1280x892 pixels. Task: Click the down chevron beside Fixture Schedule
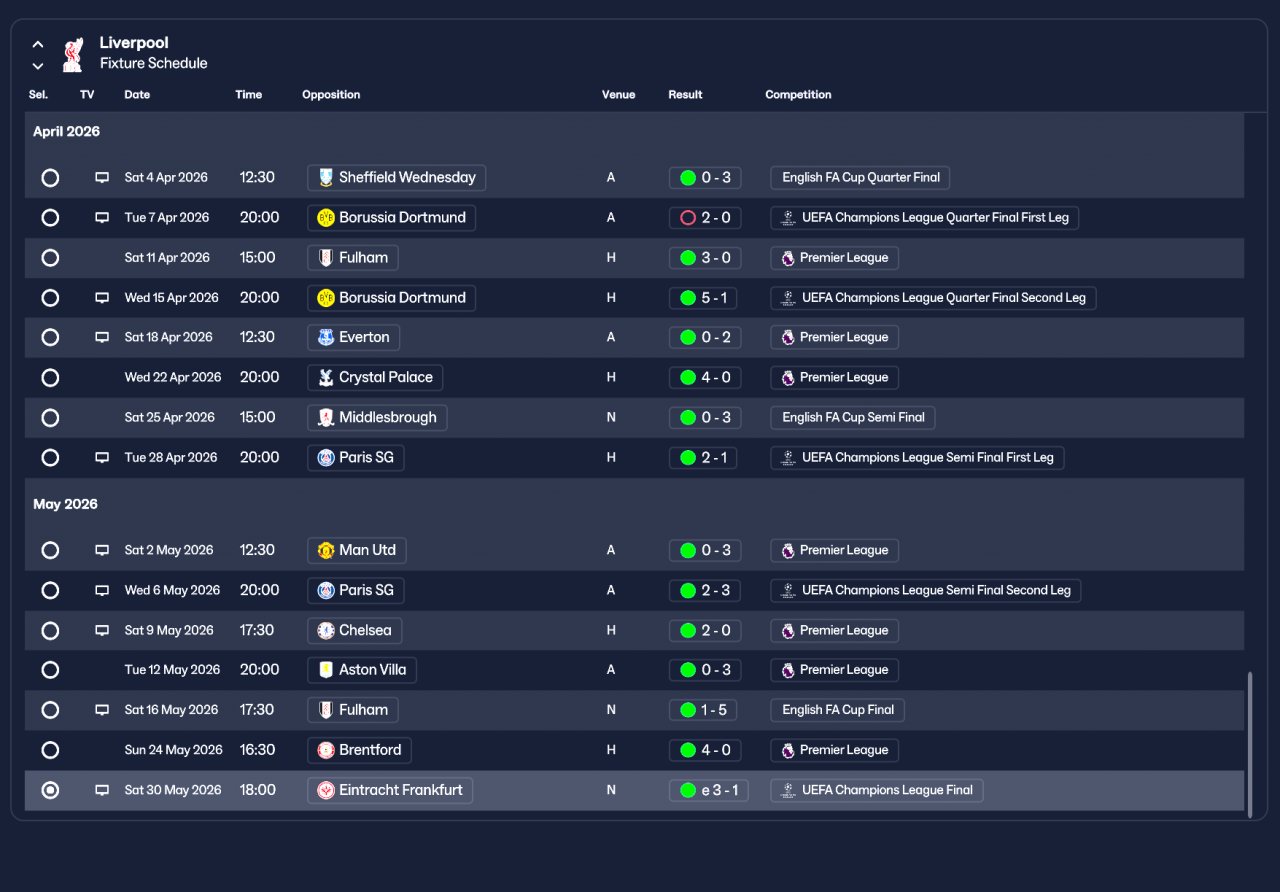(x=38, y=66)
